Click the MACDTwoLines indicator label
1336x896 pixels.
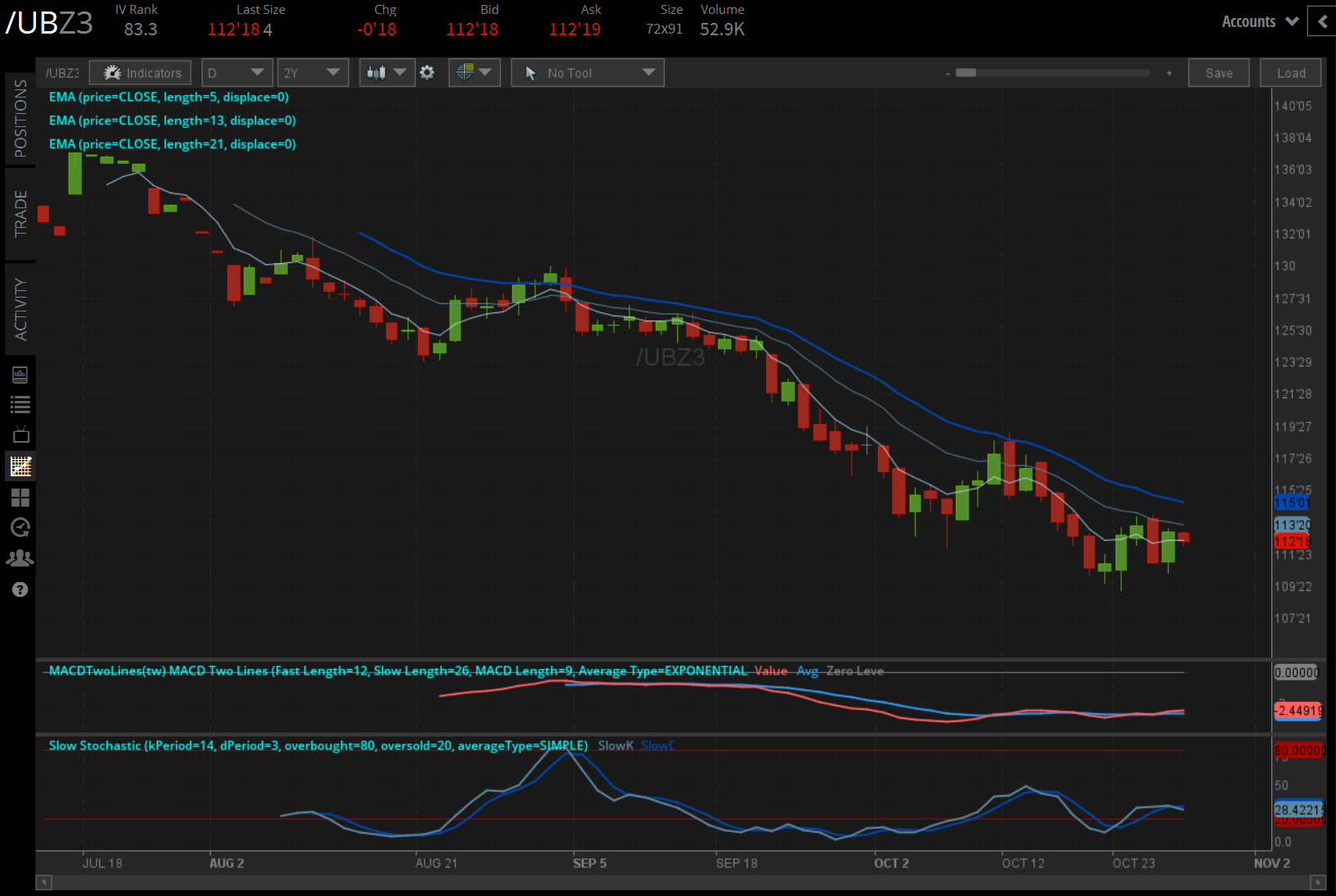tap(398, 671)
